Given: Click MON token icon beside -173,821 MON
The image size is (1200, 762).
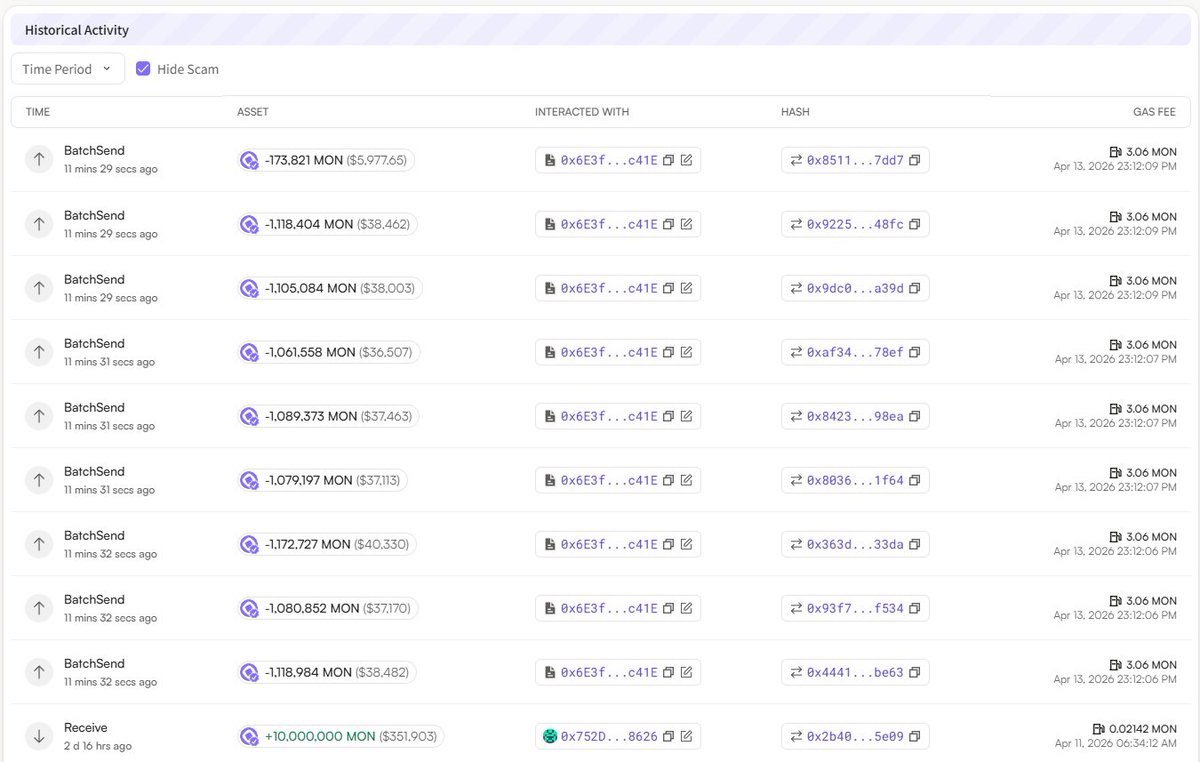Looking at the screenshot, I should click(249, 160).
